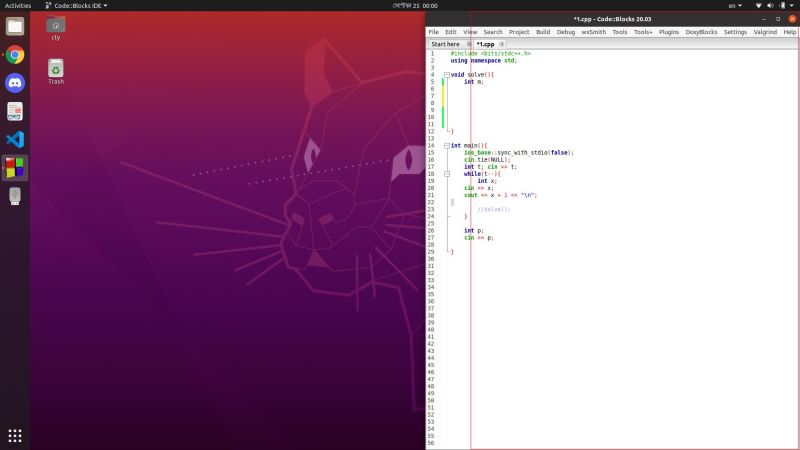
Task: Click on the 'while(t--){' line
Action: [x=482, y=174]
